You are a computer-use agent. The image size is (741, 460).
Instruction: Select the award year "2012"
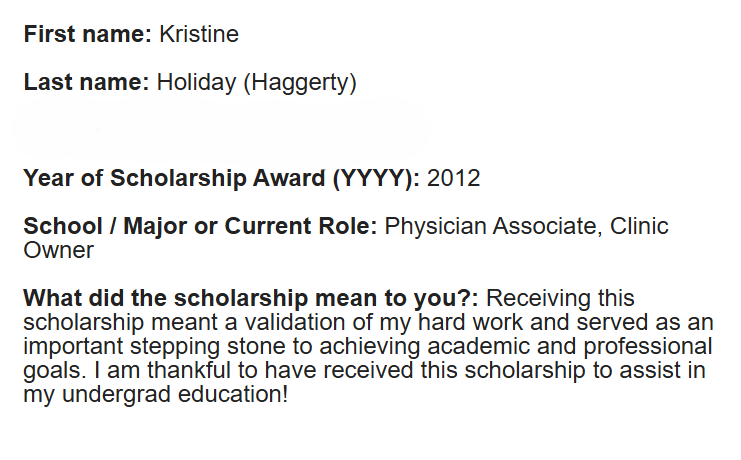click(454, 178)
